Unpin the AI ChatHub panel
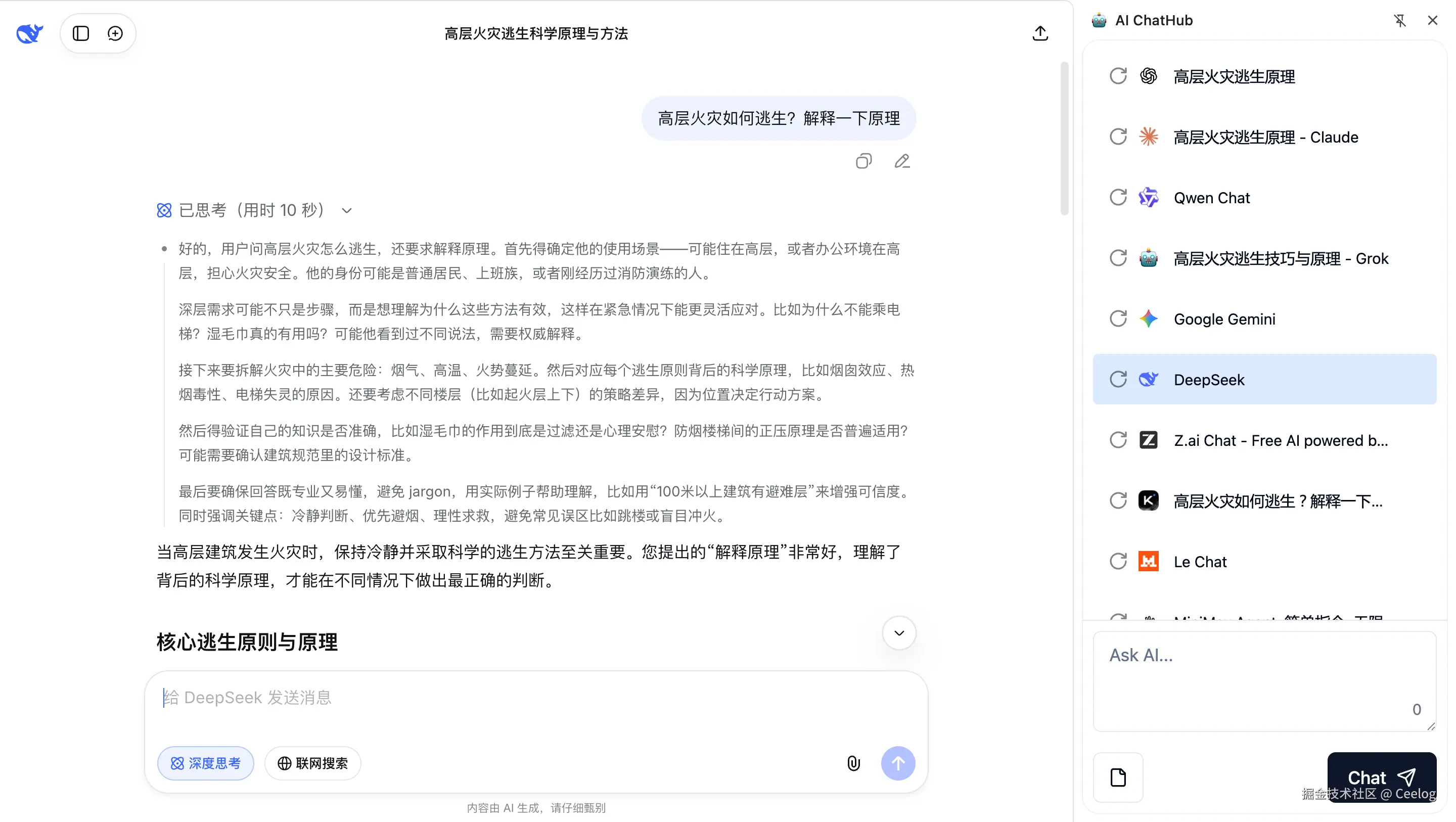1456x822 pixels. pos(1399,20)
